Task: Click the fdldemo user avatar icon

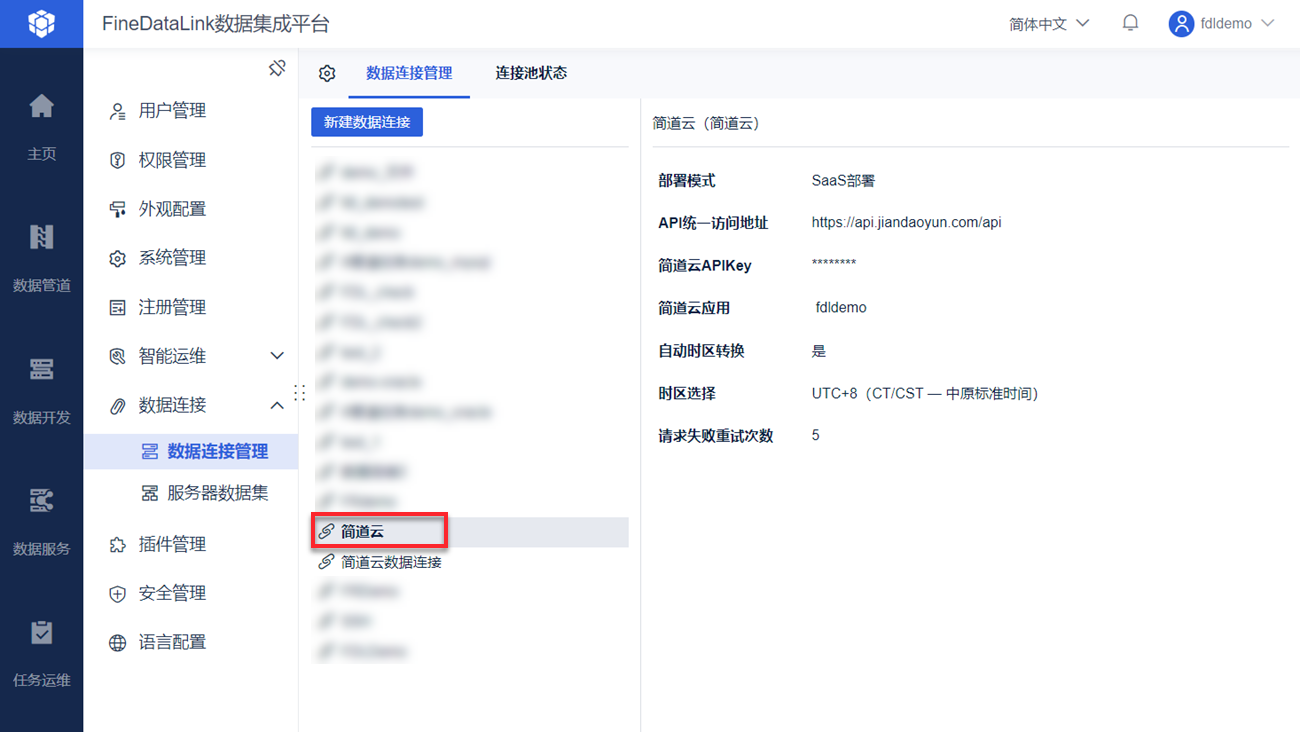Action: click(1181, 23)
